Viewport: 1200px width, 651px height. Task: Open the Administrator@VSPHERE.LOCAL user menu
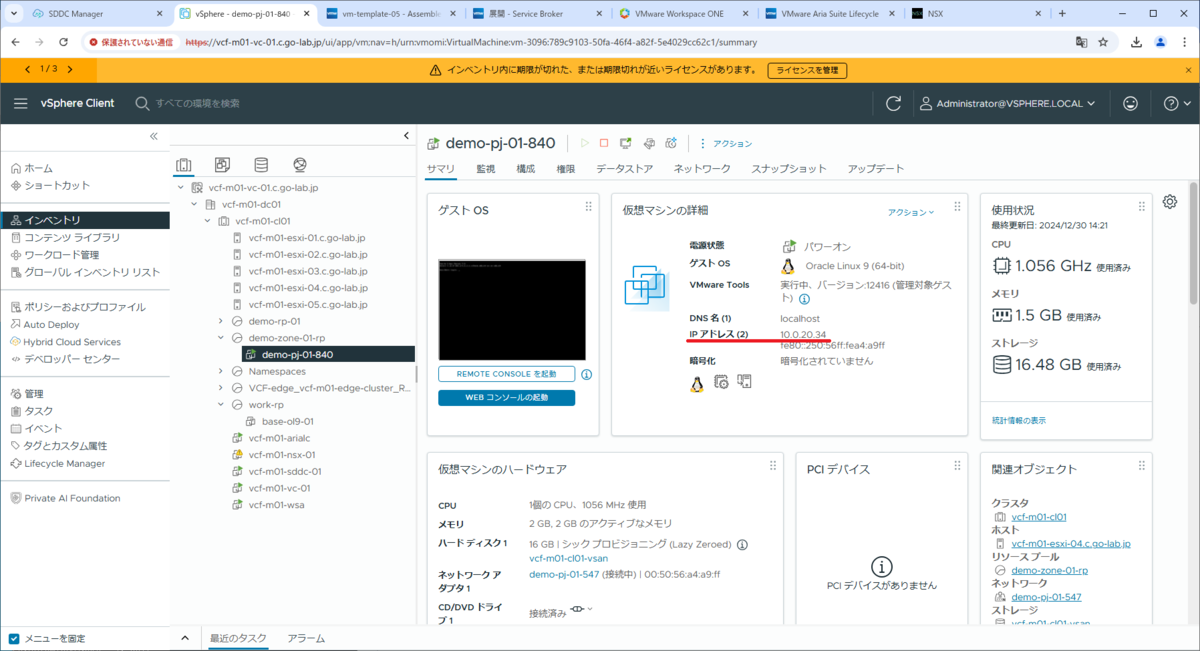(1008, 103)
